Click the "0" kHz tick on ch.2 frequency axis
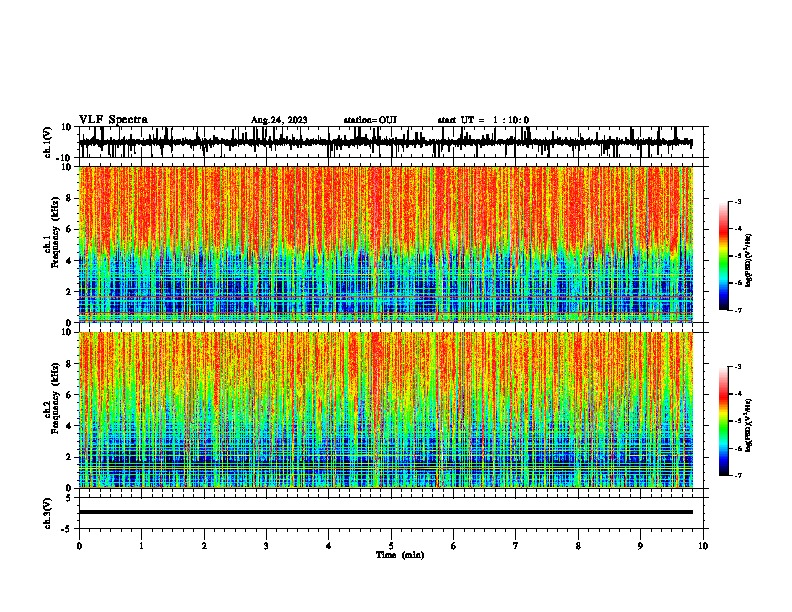The height and width of the screenshot is (612, 792). point(69,488)
